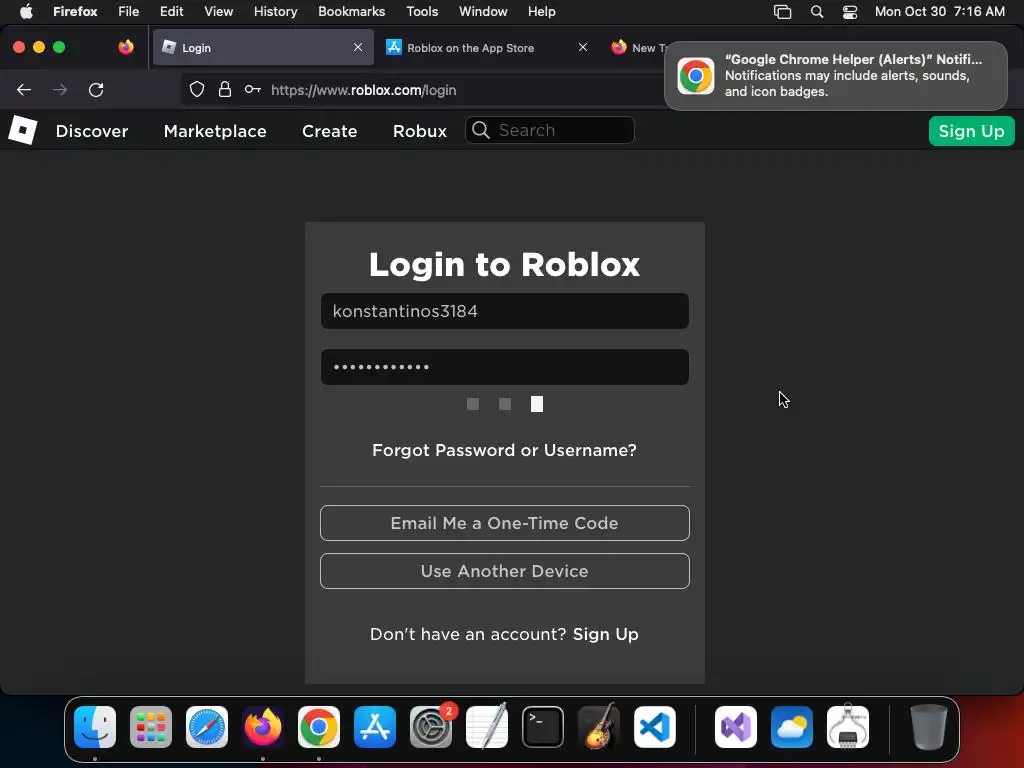Open Visual Studio from the dock
The width and height of the screenshot is (1024, 768).
[x=736, y=727]
